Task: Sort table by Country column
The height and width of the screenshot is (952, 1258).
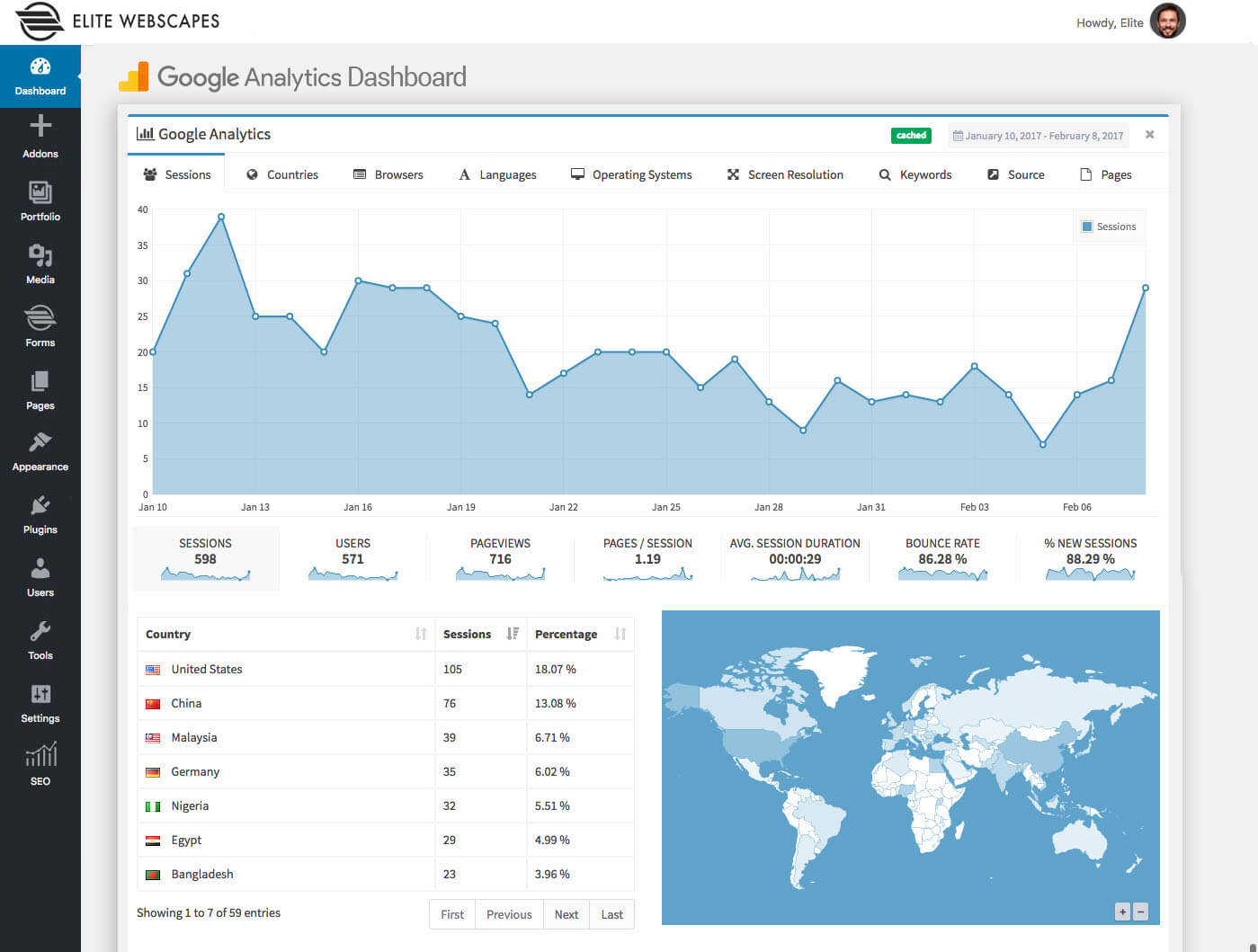Action: point(286,634)
